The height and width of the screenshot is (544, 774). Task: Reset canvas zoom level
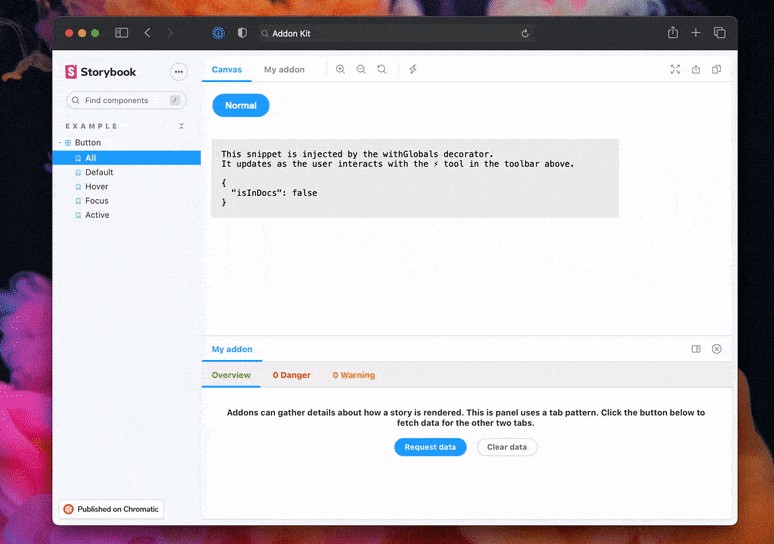tap(381, 70)
